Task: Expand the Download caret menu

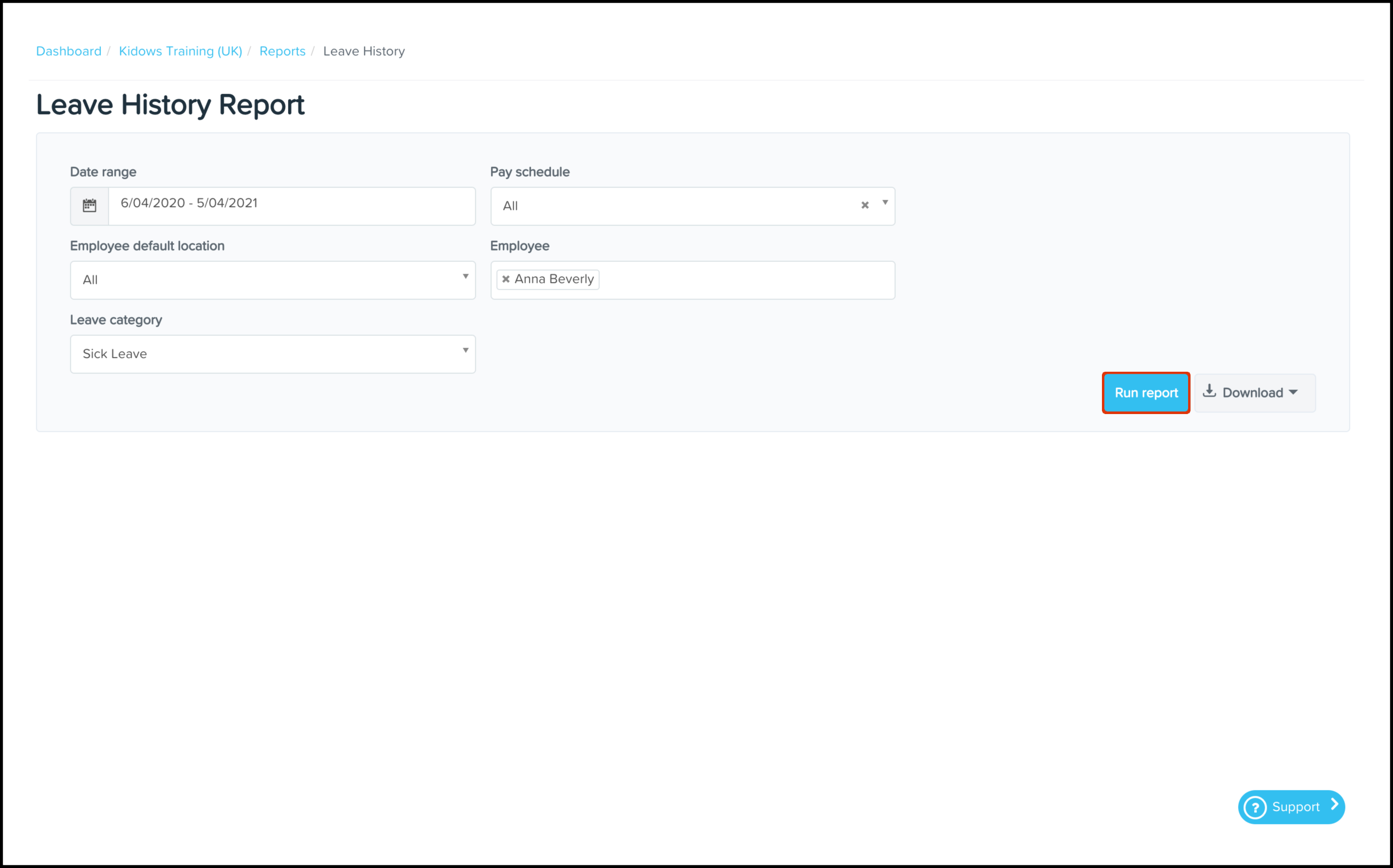Action: click(x=1293, y=393)
